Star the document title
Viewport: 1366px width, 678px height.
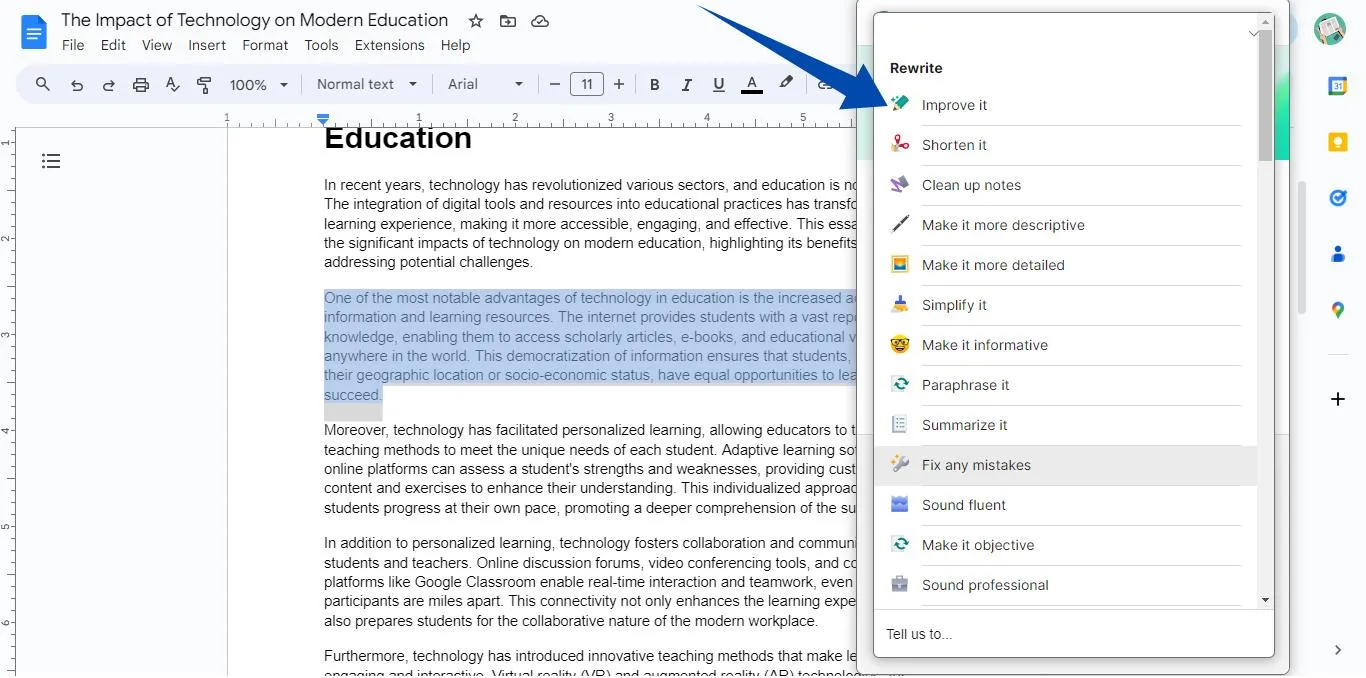pyautogui.click(x=475, y=20)
